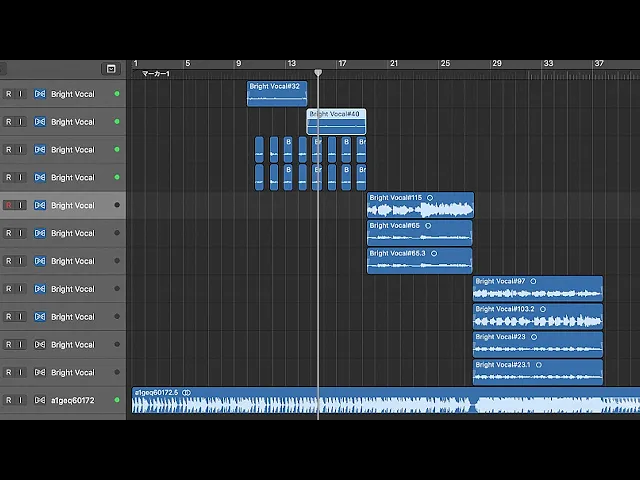Select the Bright Vocal#32 audio region

click(x=277, y=94)
